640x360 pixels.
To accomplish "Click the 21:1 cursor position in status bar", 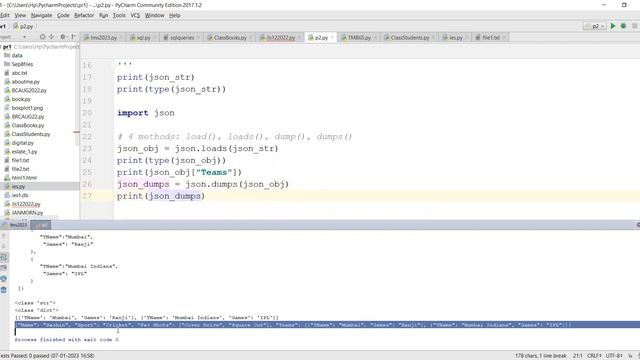I will (578, 356).
